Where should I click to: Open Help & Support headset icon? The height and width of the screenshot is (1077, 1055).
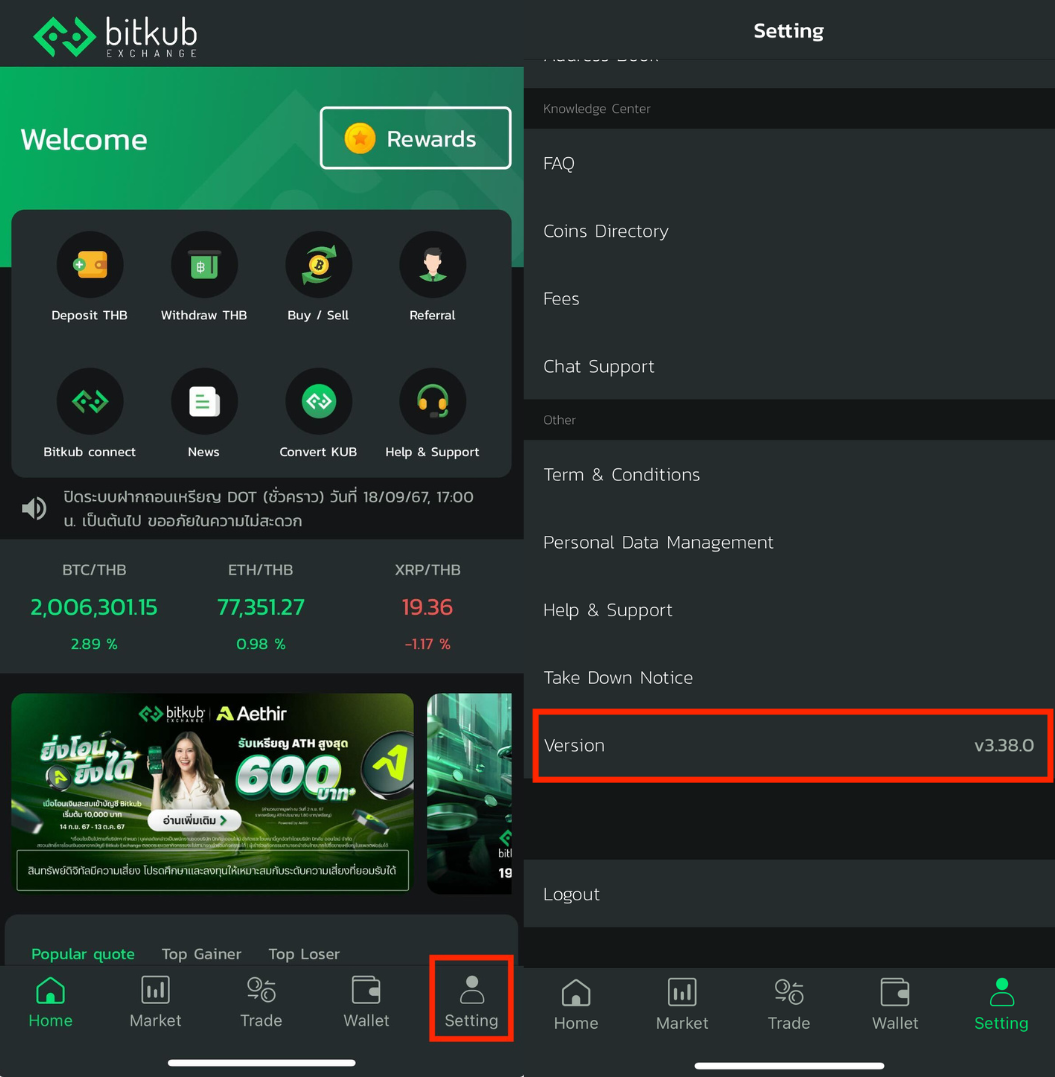(x=433, y=401)
